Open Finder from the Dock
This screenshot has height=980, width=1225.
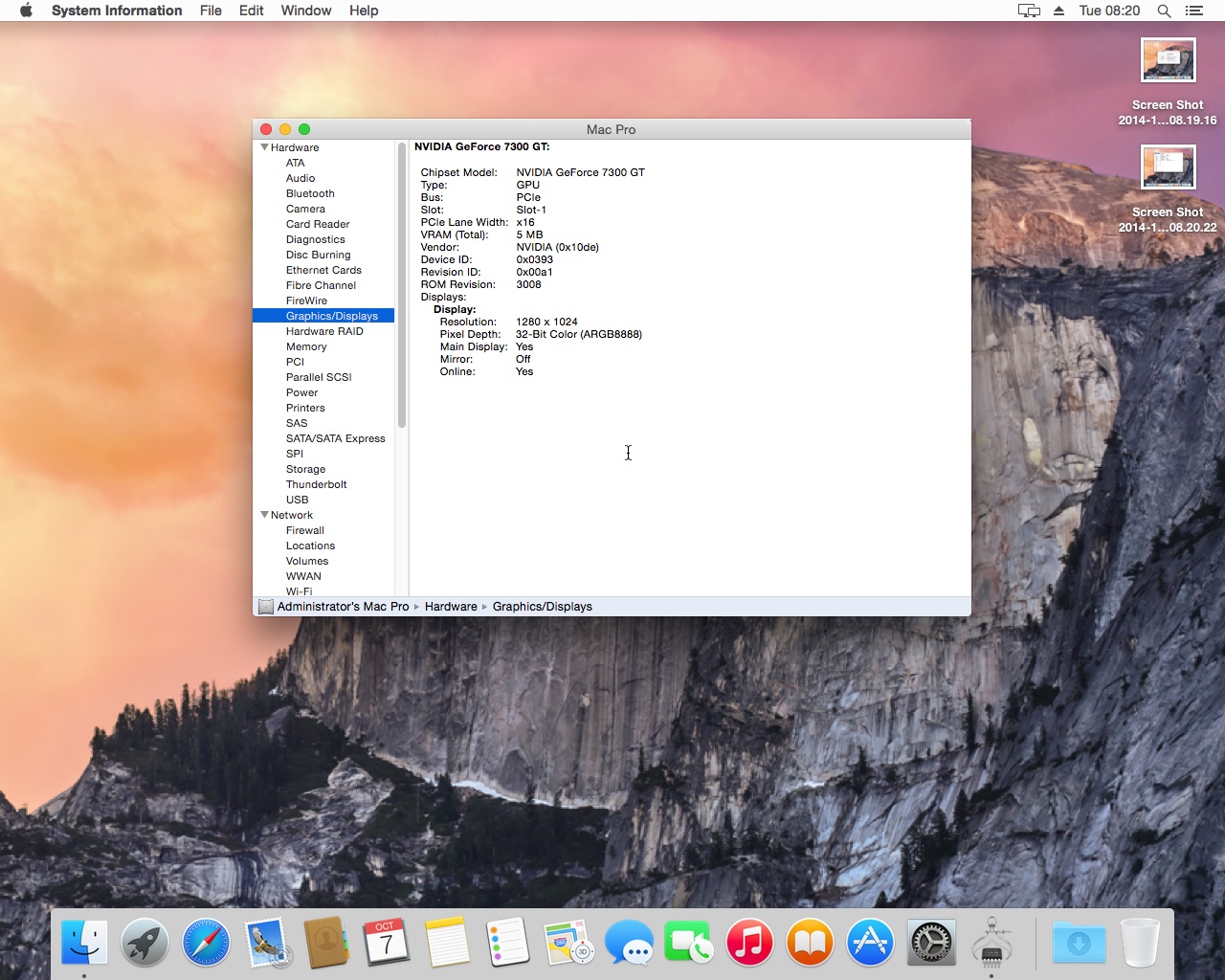(84, 943)
